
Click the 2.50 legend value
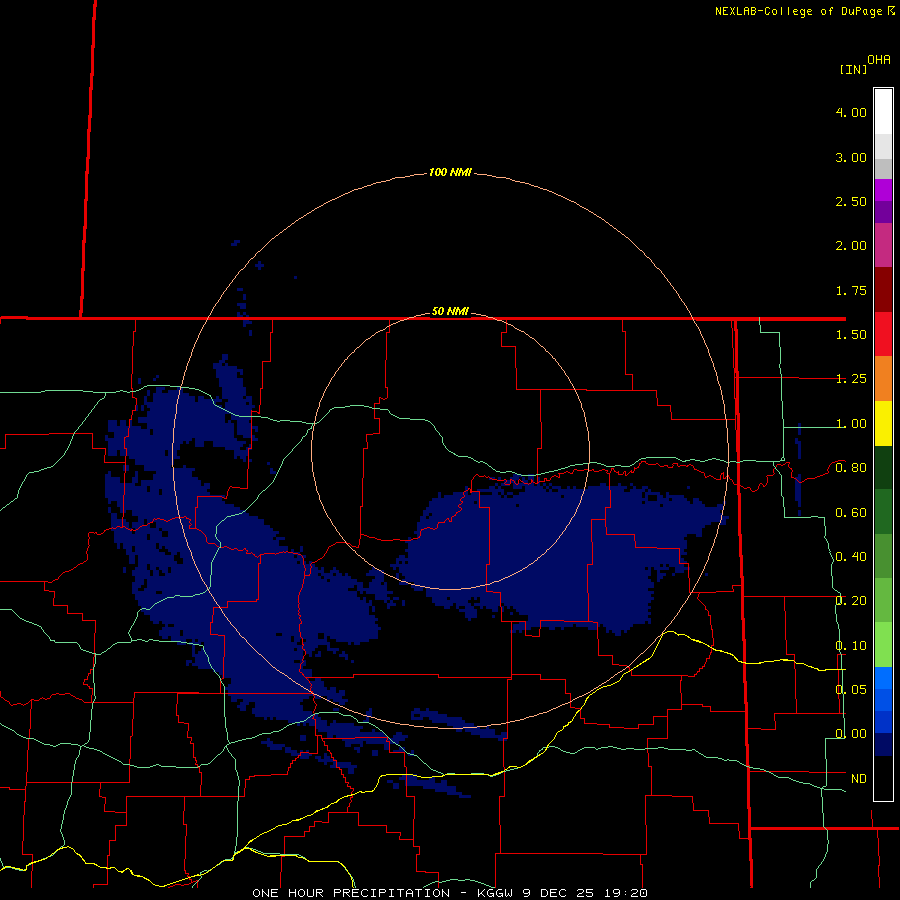851,201
